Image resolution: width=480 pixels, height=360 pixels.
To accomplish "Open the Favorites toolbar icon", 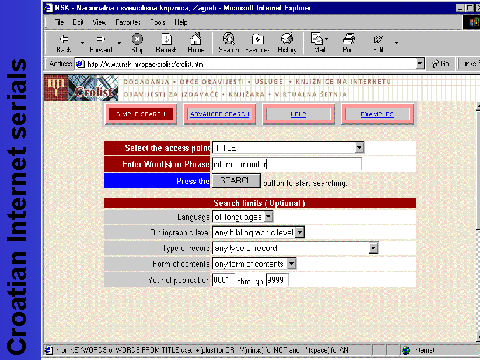I will pyautogui.click(x=257, y=43).
